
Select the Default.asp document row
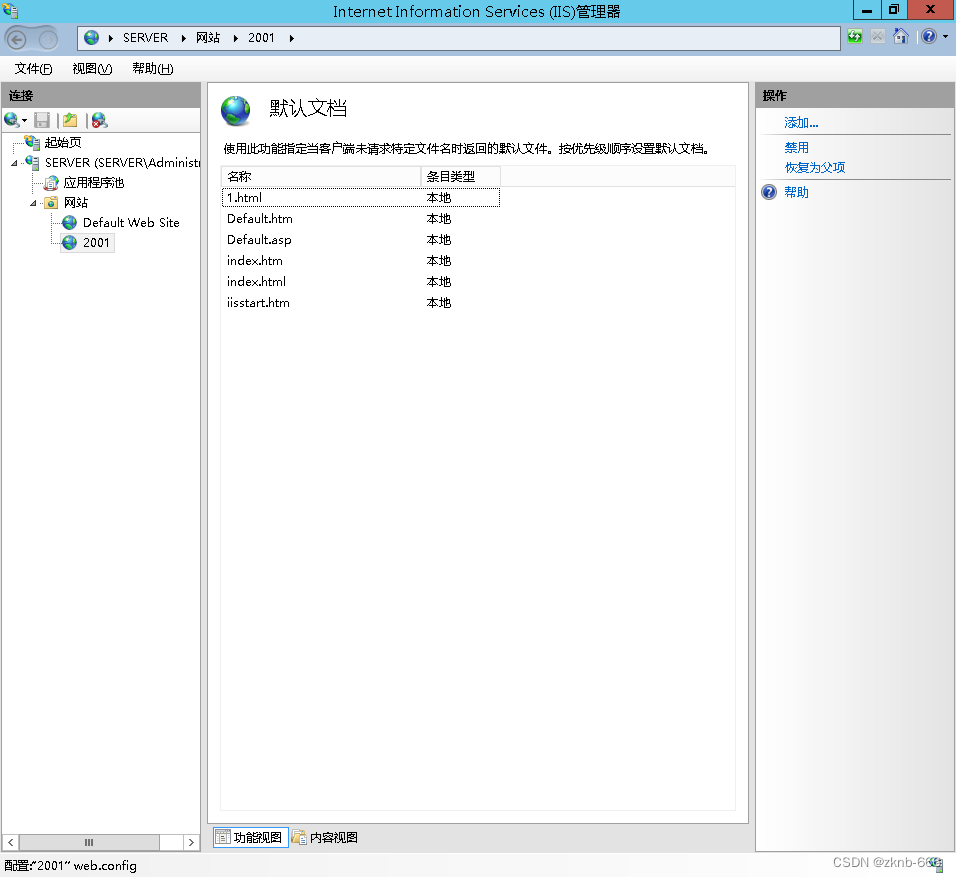(361, 240)
